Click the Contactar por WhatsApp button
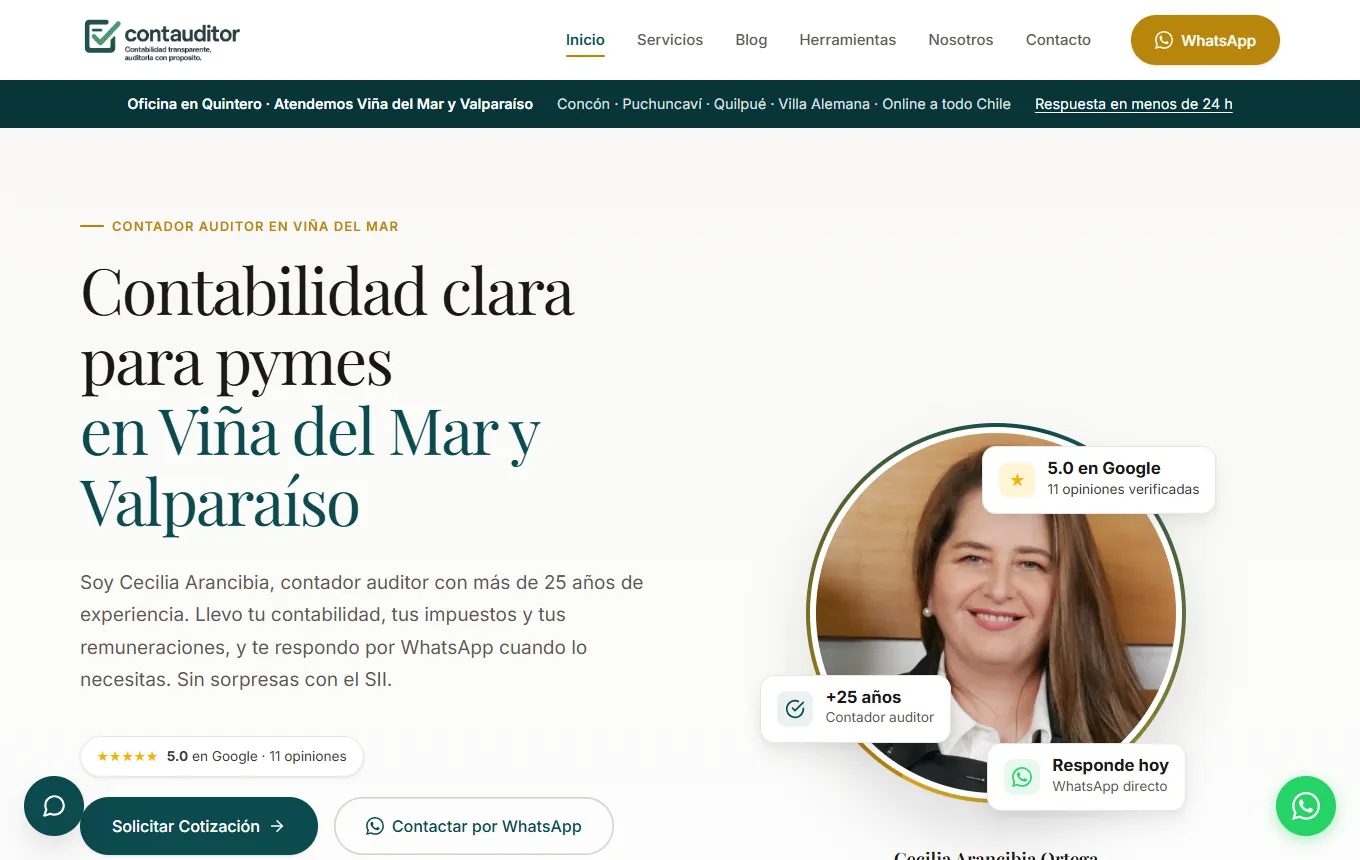 pos(473,826)
